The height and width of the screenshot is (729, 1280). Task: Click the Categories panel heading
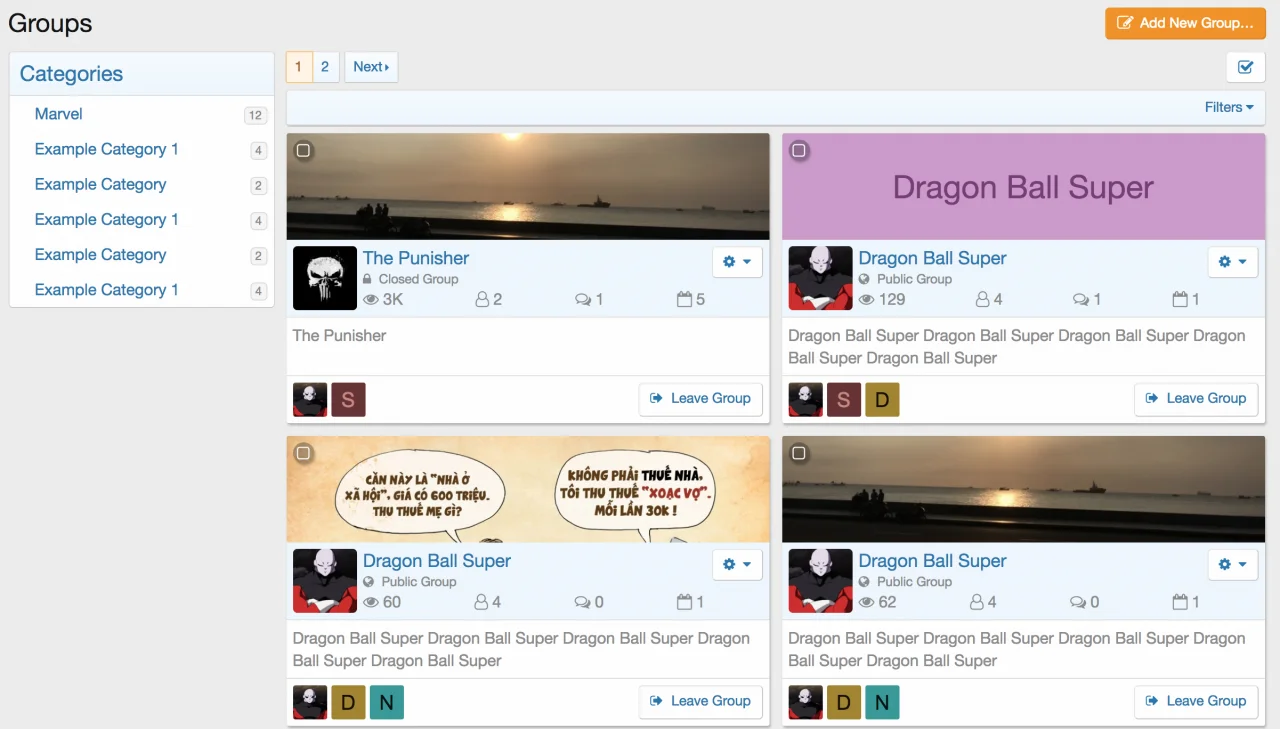click(x=71, y=74)
